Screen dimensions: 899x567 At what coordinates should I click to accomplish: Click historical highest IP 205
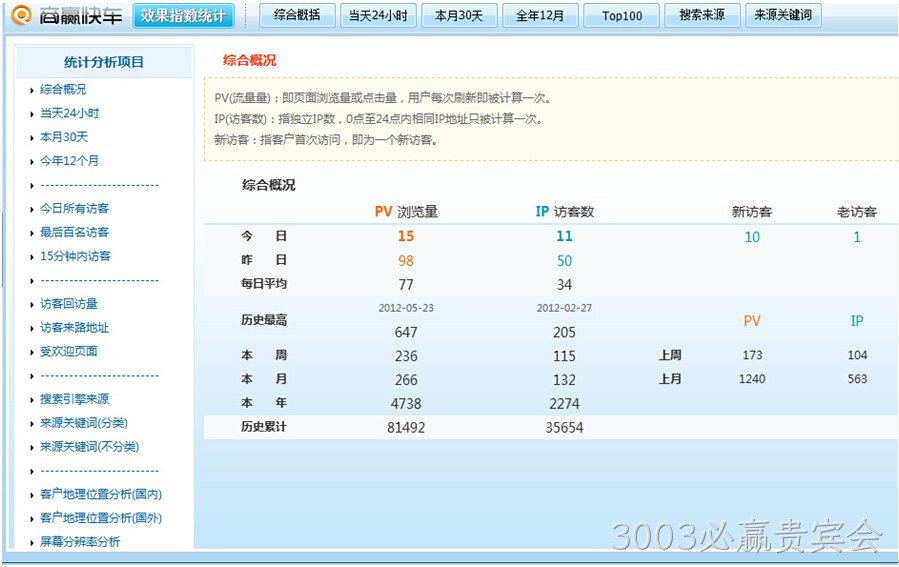point(564,333)
